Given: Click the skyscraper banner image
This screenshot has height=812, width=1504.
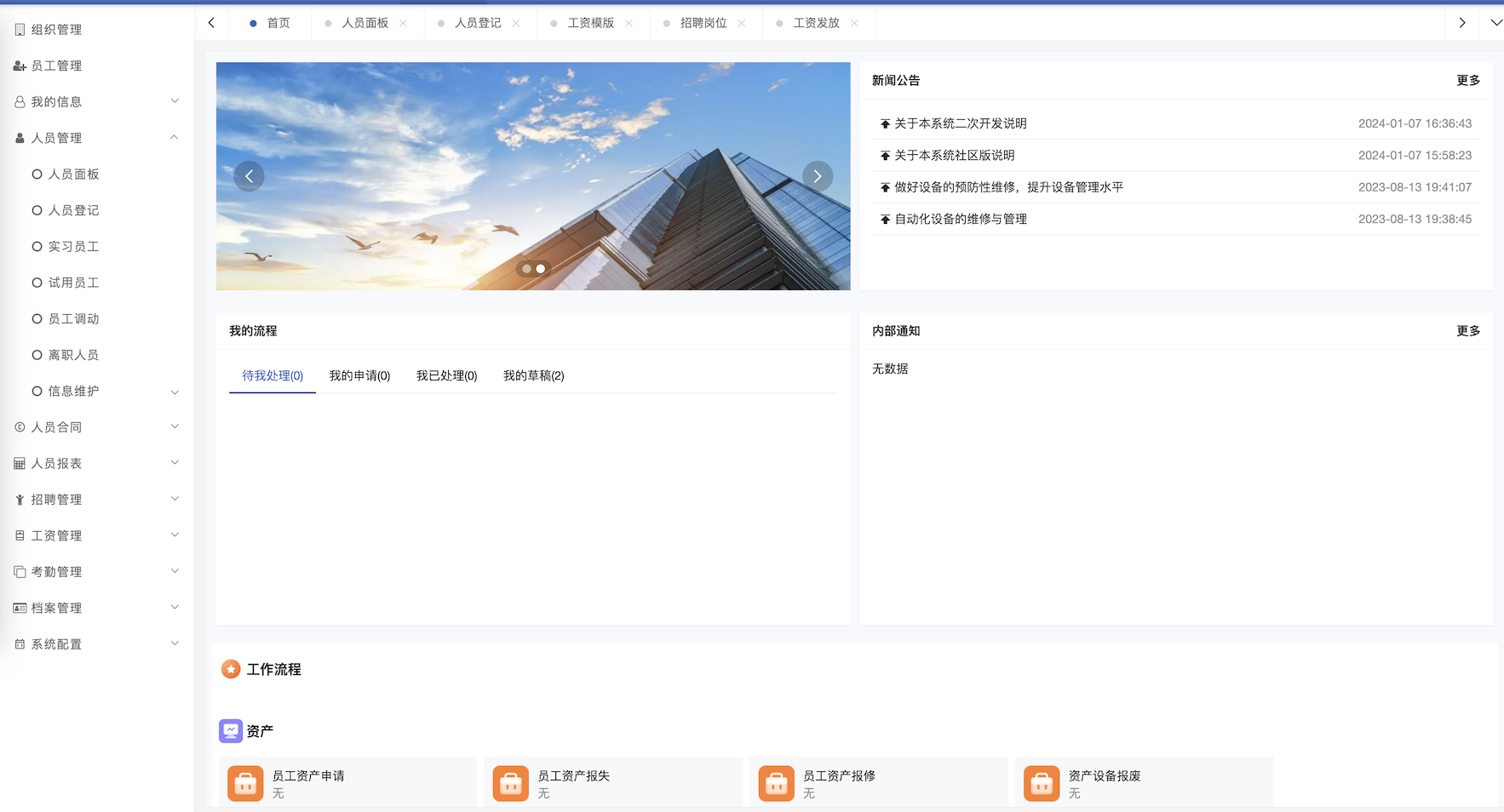Looking at the screenshot, I should click(533, 176).
